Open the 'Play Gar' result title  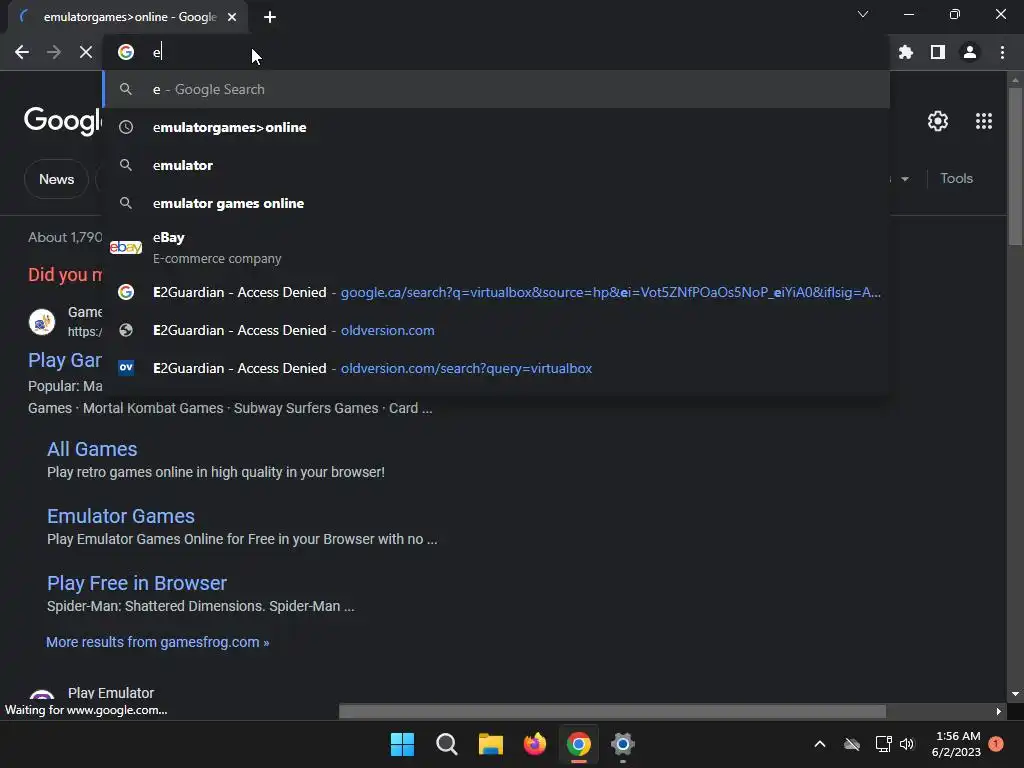pos(65,360)
